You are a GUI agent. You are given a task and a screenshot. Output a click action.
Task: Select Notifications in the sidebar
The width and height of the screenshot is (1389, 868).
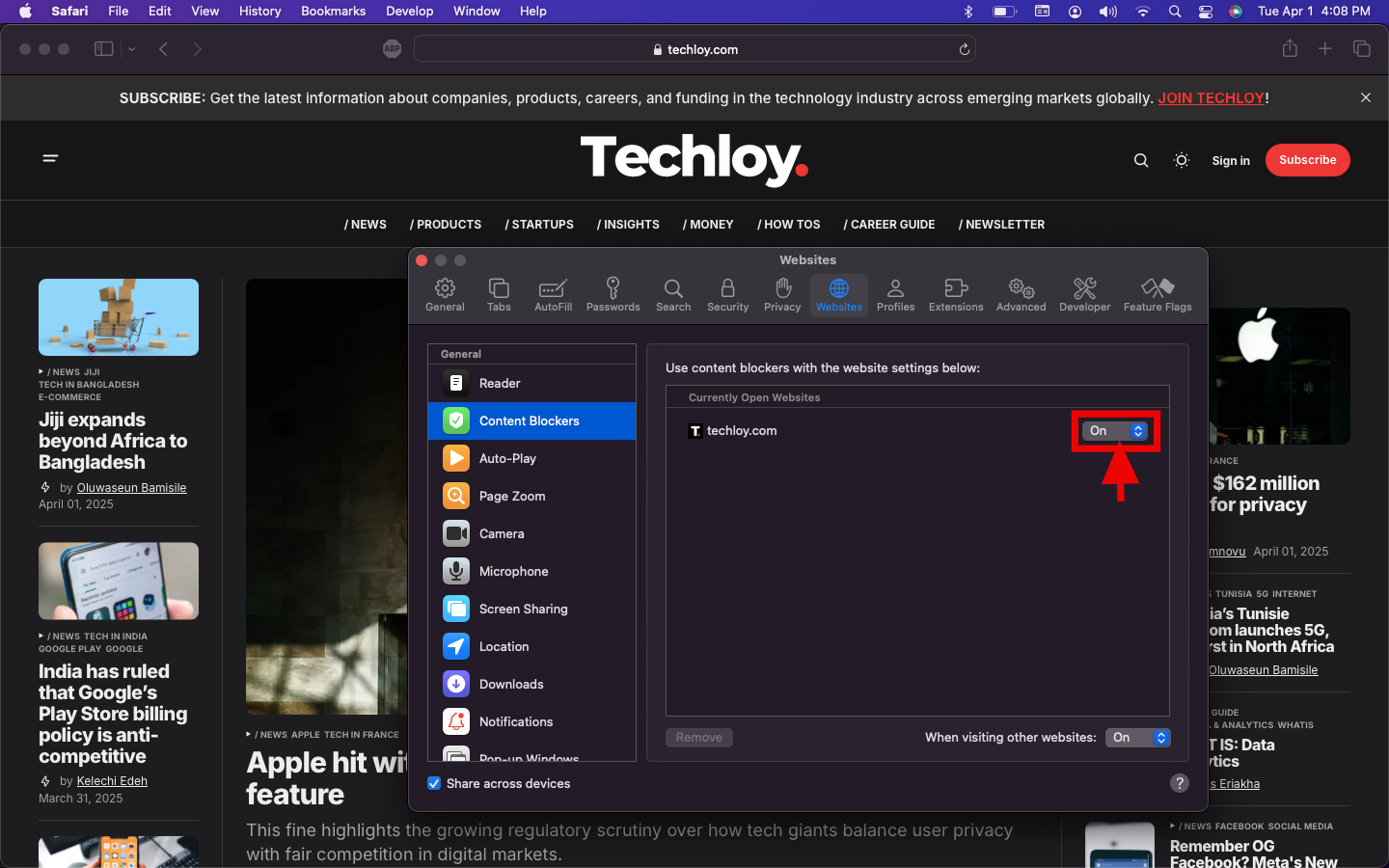(x=531, y=721)
